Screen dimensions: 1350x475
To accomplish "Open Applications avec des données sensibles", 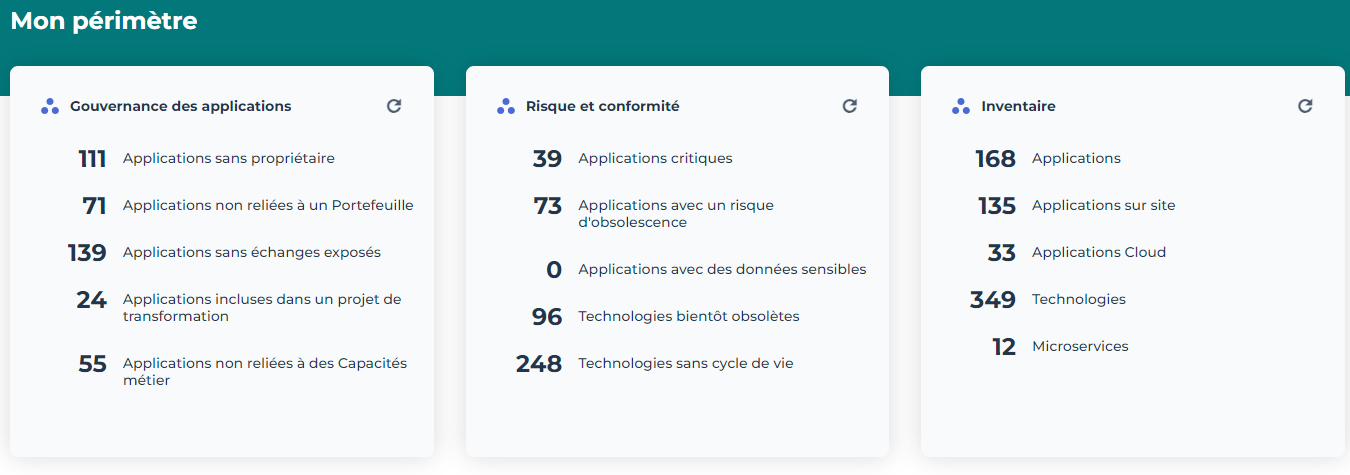I will tap(721, 269).
